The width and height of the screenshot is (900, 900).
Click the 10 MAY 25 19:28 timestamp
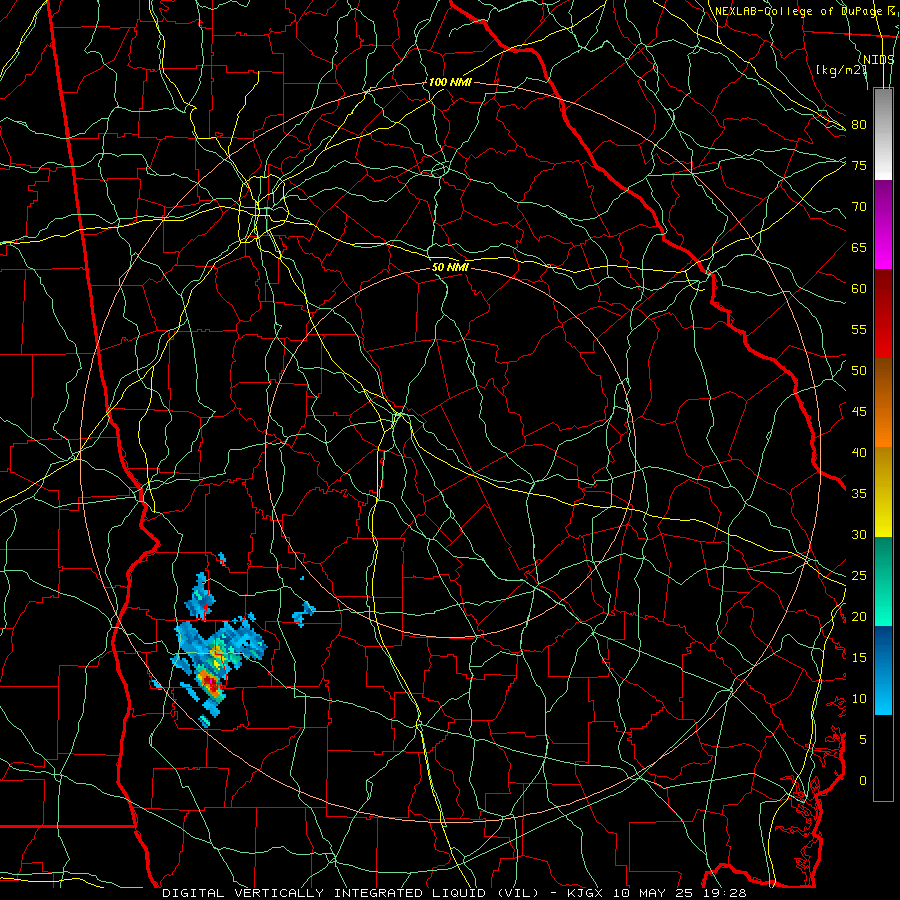coord(680,893)
